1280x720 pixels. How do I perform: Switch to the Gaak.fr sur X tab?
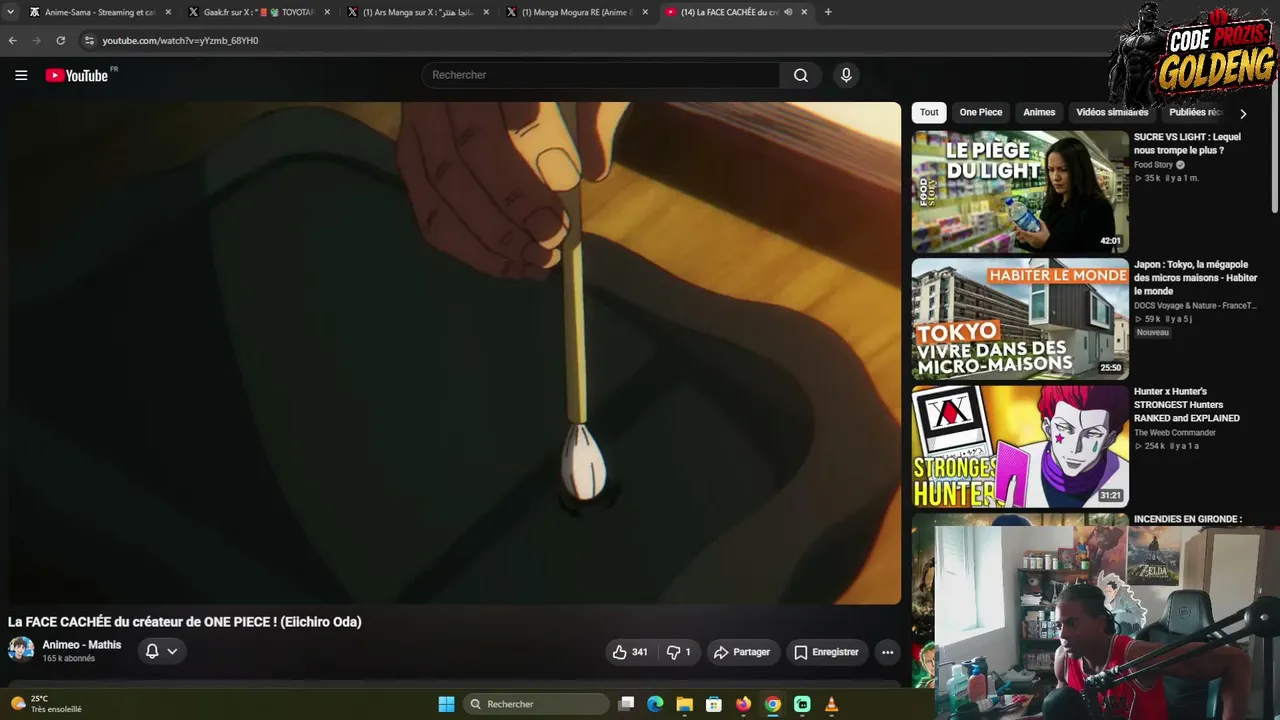pyautogui.click(x=260, y=12)
